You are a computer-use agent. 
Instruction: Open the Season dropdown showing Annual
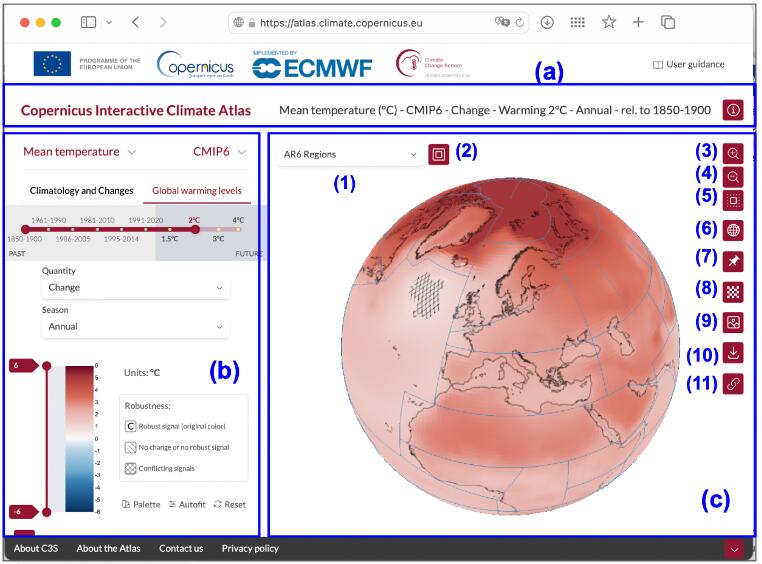tap(135, 326)
